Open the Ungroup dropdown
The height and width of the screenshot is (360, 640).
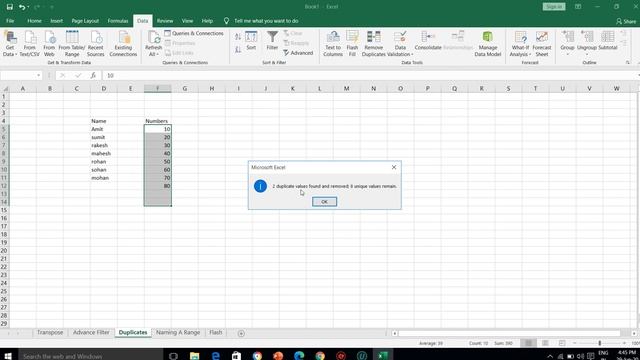point(587,44)
